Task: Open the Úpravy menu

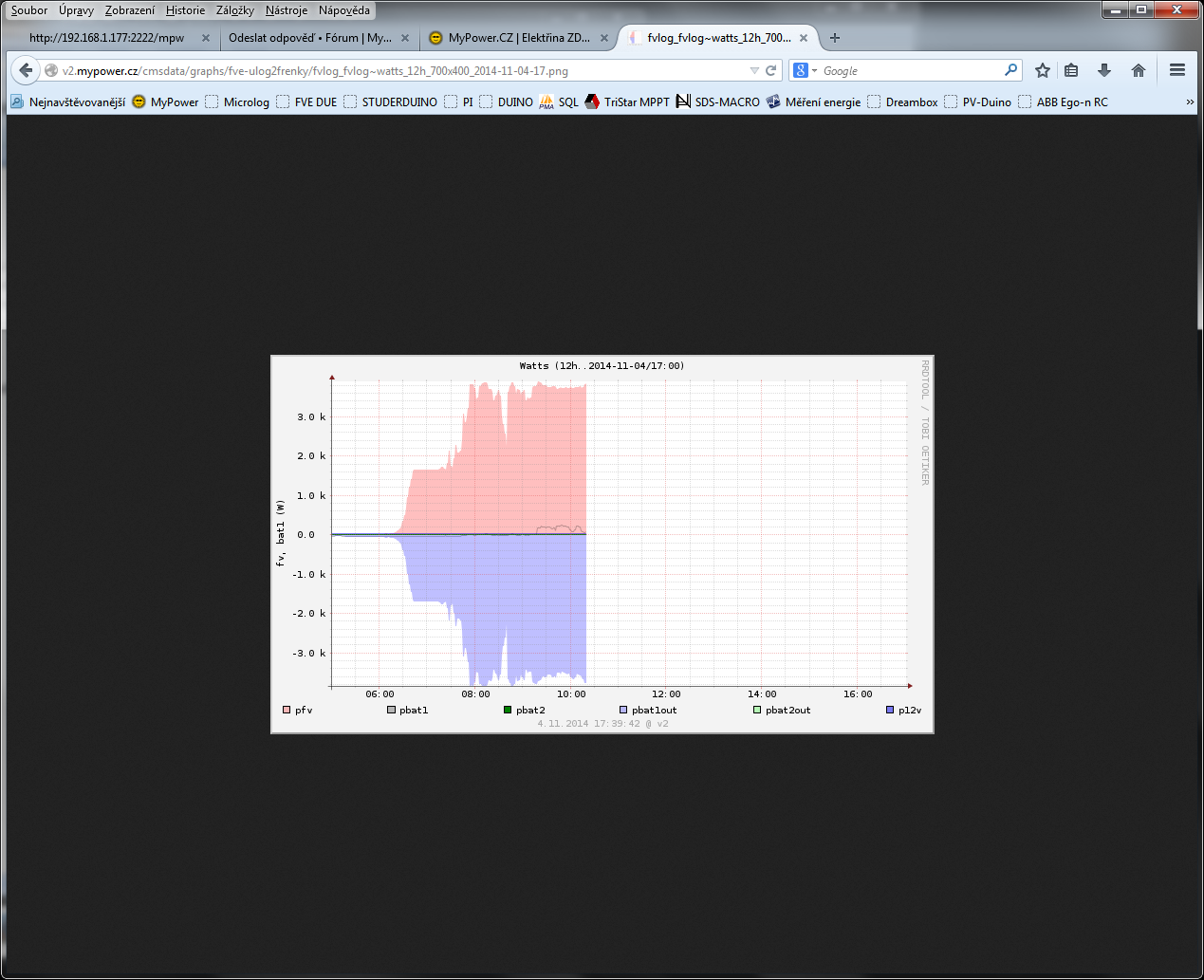Action: (x=76, y=10)
